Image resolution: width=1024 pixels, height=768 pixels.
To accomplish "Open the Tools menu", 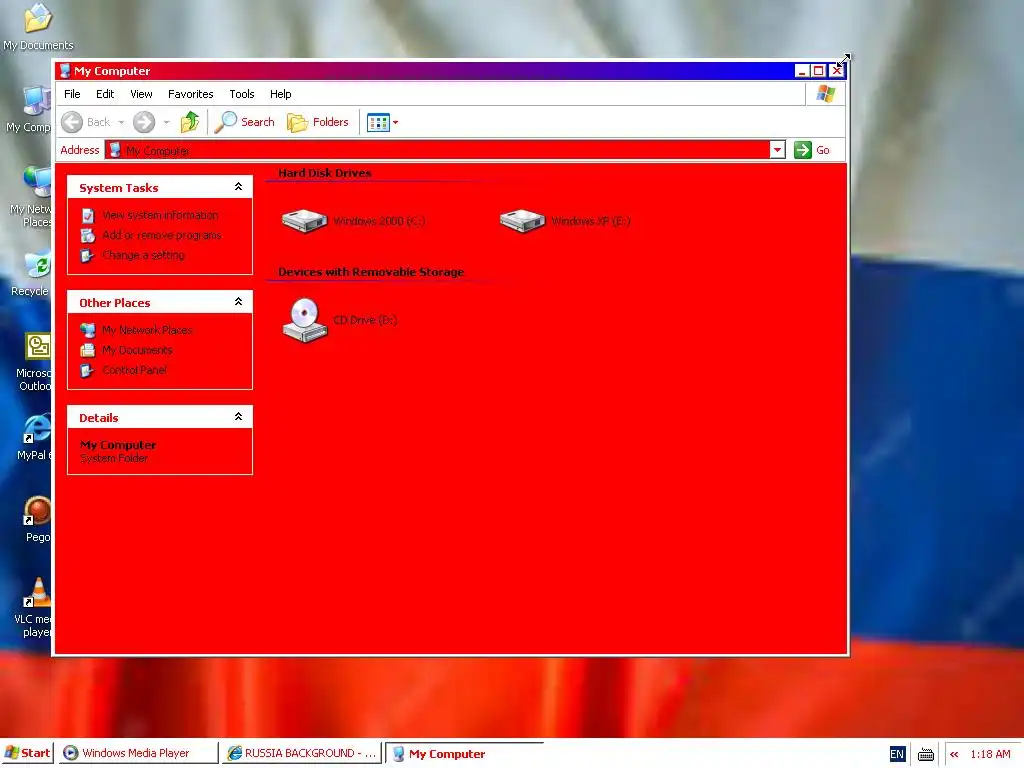I will click(x=242, y=94).
